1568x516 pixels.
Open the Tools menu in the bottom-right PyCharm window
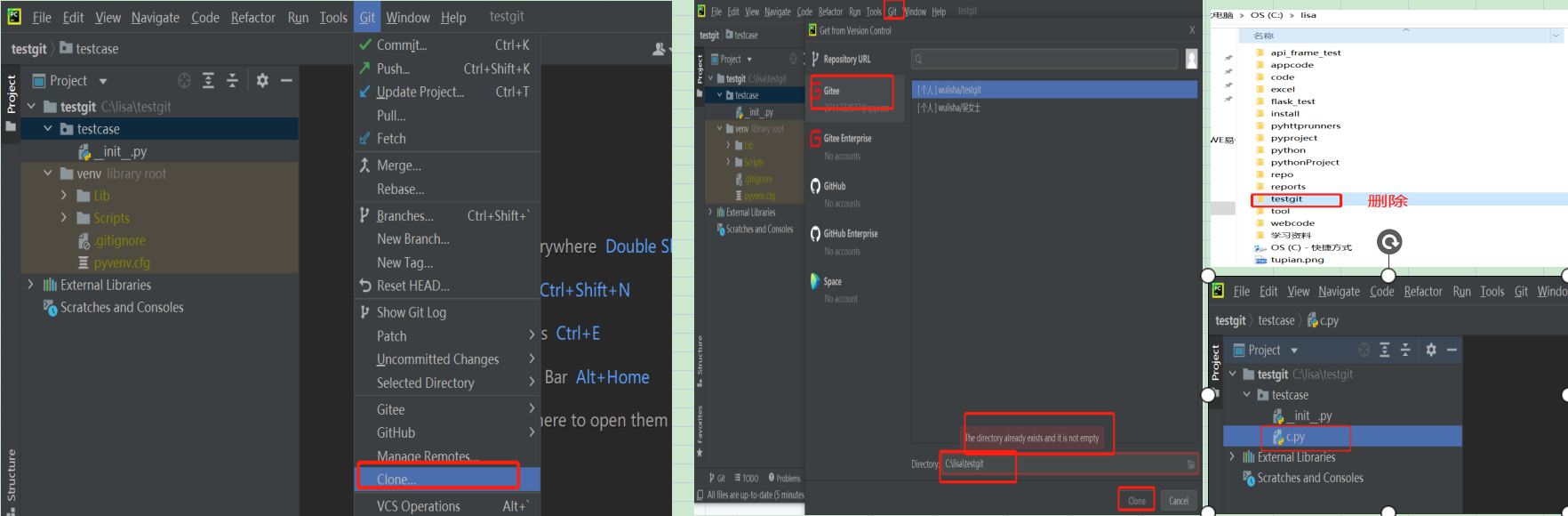point(1492,292)
